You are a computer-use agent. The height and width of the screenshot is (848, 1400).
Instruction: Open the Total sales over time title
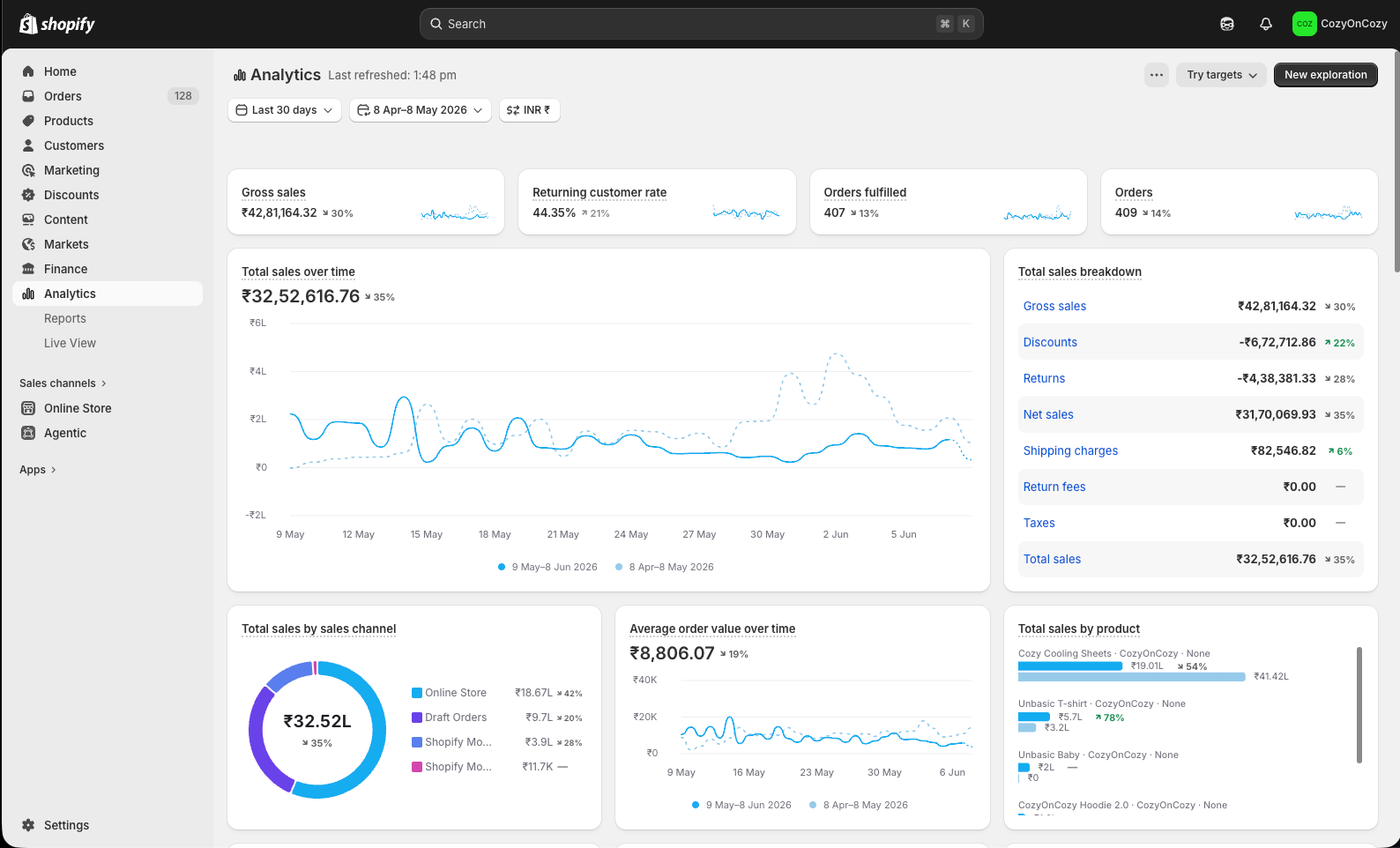(x=298, y=272)
